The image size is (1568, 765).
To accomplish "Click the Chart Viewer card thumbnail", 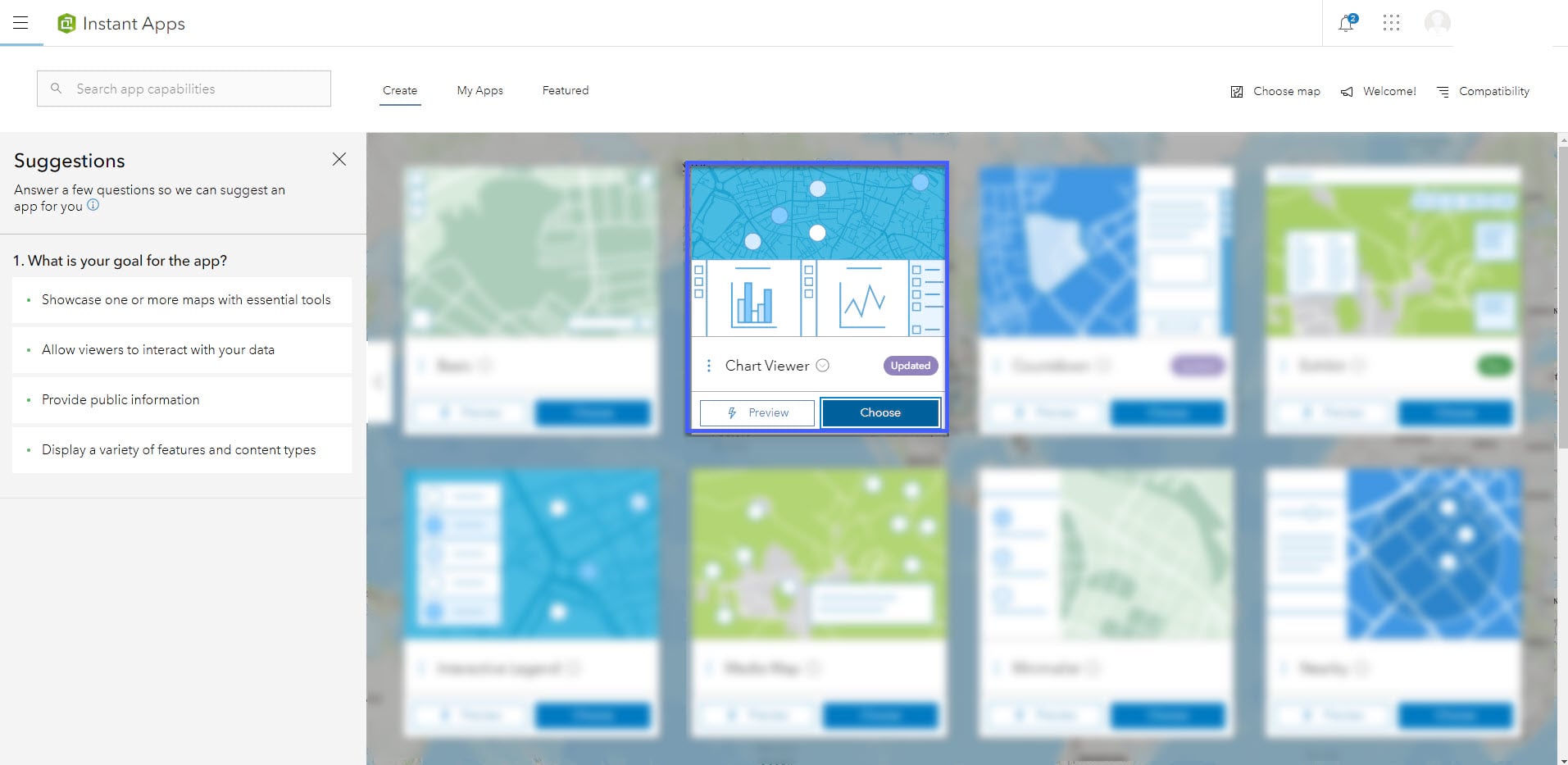I will coord(818,252).
